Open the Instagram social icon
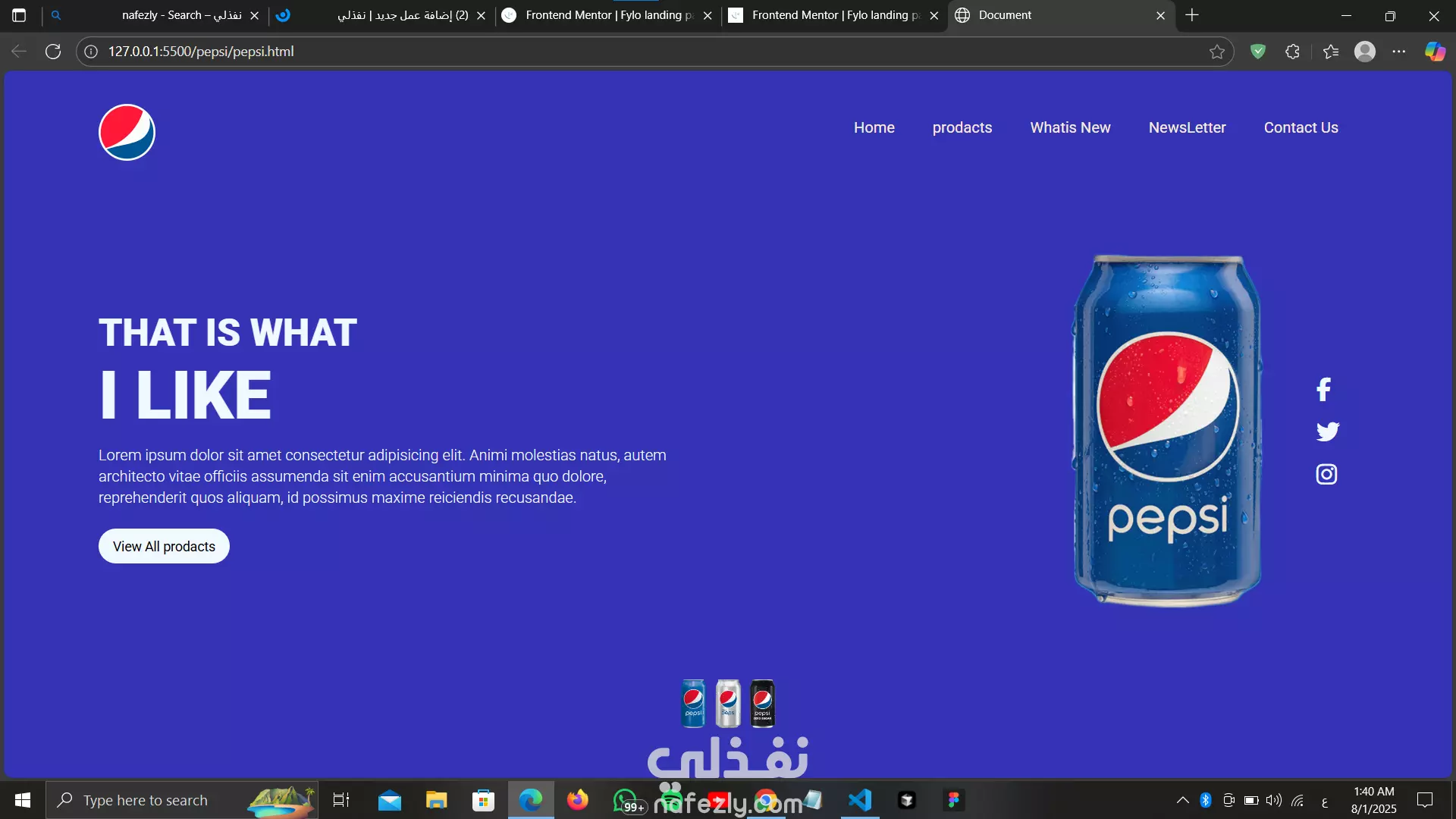Screen dimensions: 1456x819 click(1326, 475)
